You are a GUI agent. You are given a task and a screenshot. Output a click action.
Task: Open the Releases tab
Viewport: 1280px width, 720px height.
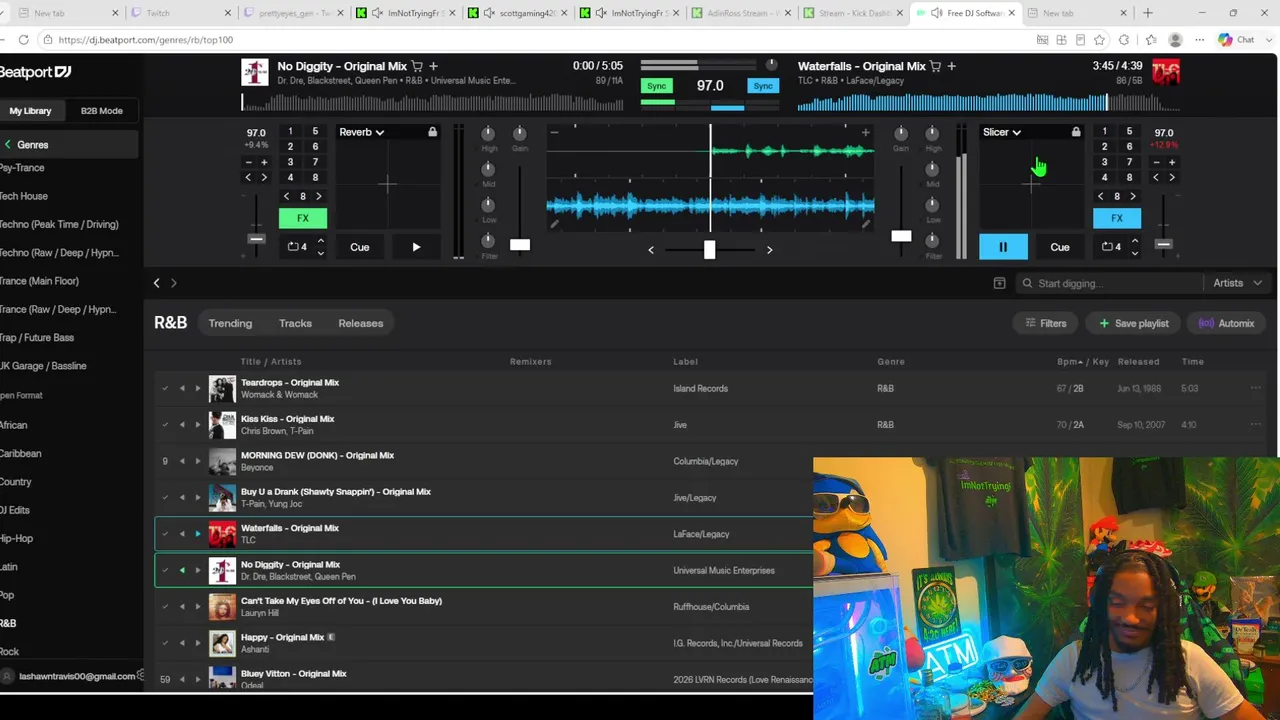click(361, 323)
